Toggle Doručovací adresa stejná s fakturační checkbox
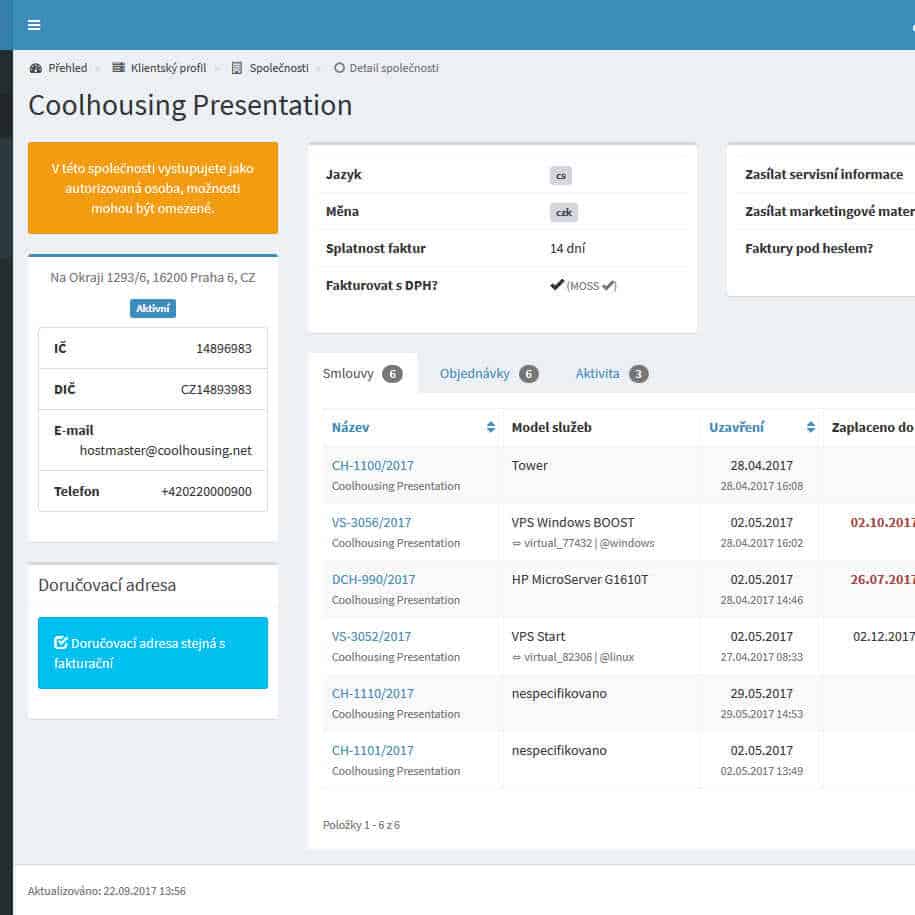Image resolution: width=915 pixels, height=915 pixels. pyautogui.click(x=61, y=642)
